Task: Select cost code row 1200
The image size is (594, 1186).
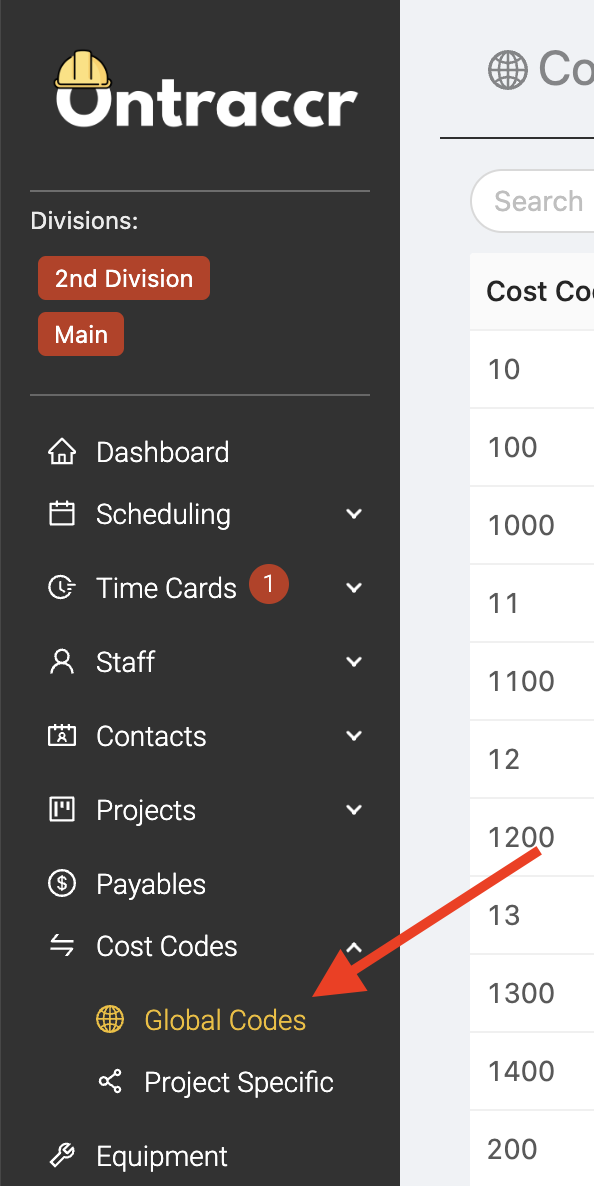Action: [x=532, y=837]
